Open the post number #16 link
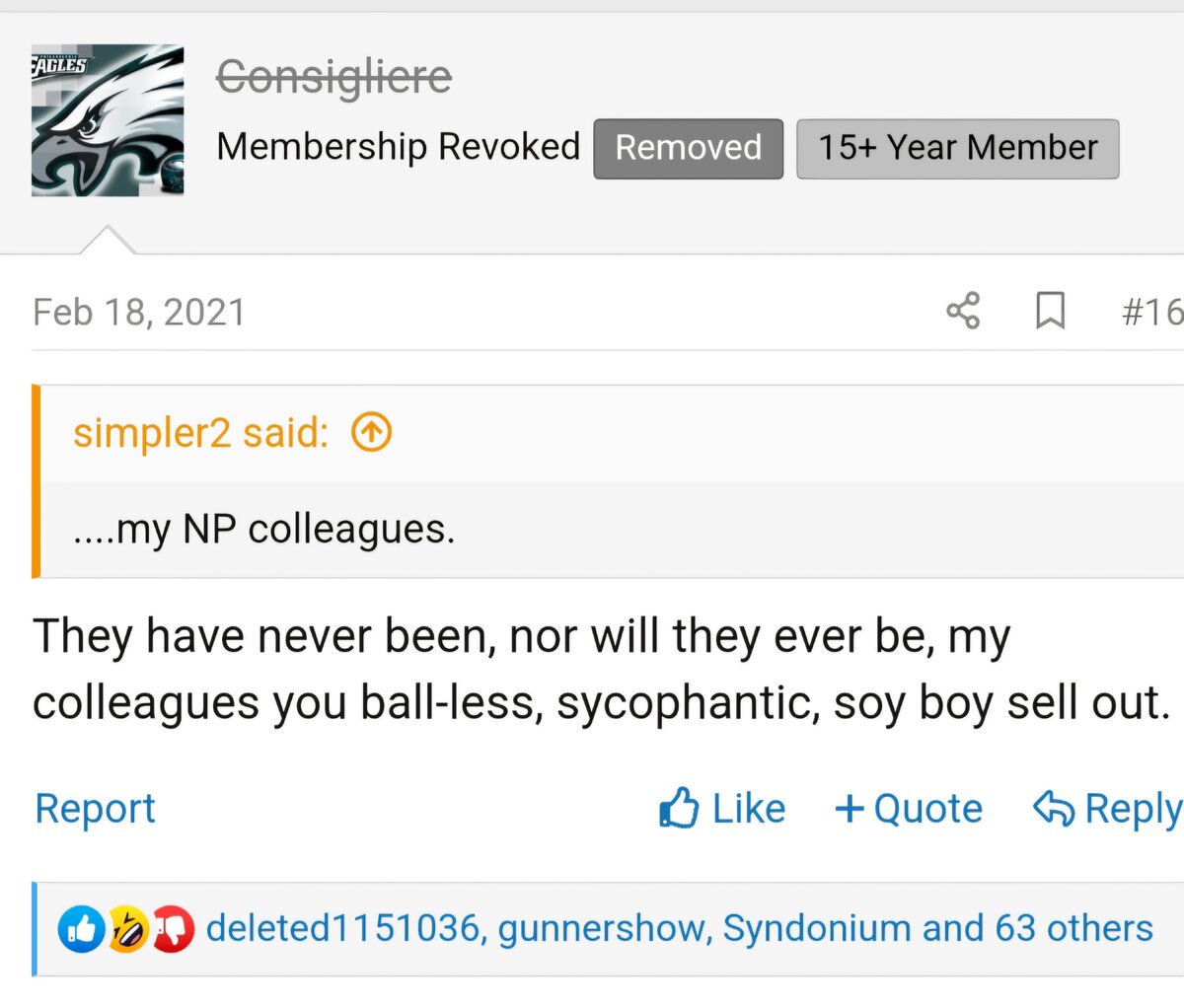This screenshot has height=1008, width=1184. click(1151, 312)
